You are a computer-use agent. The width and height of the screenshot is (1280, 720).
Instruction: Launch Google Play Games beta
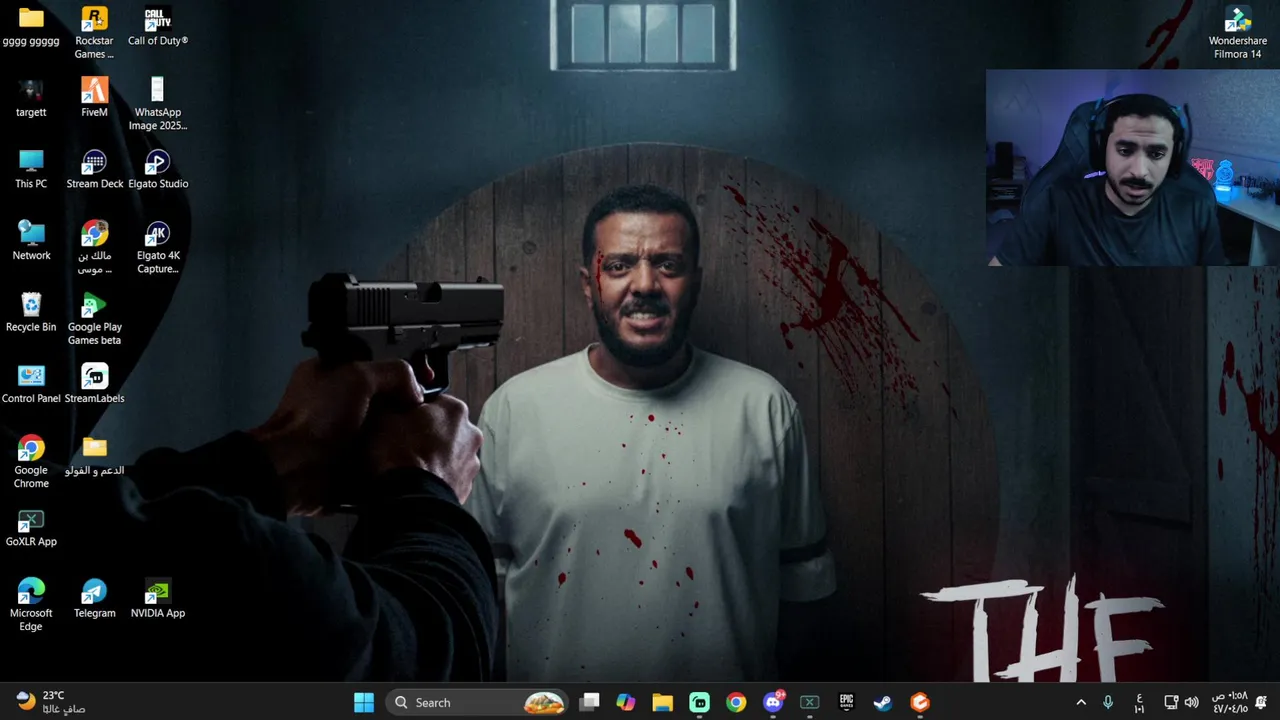[x=94, y=319]
